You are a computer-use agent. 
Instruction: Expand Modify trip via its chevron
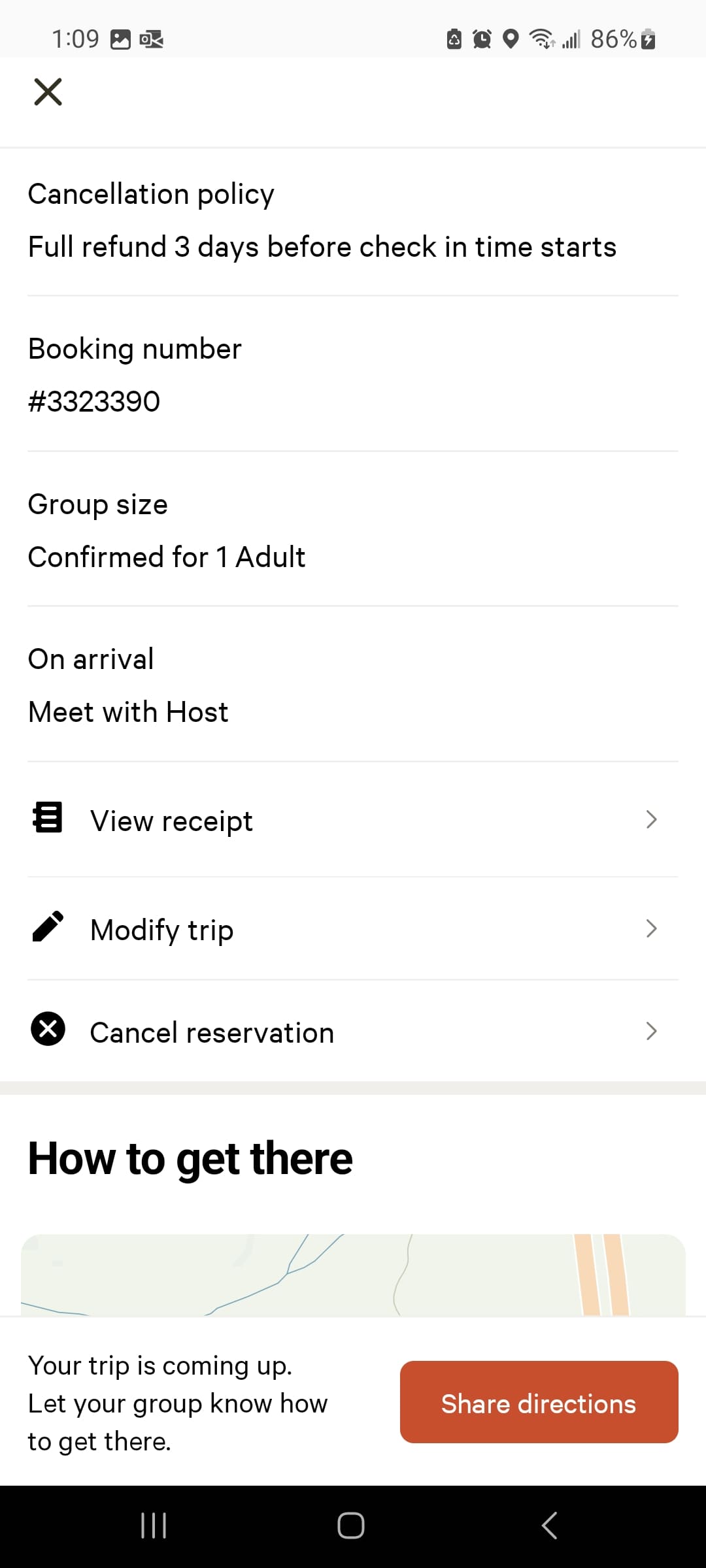(651, 928)
